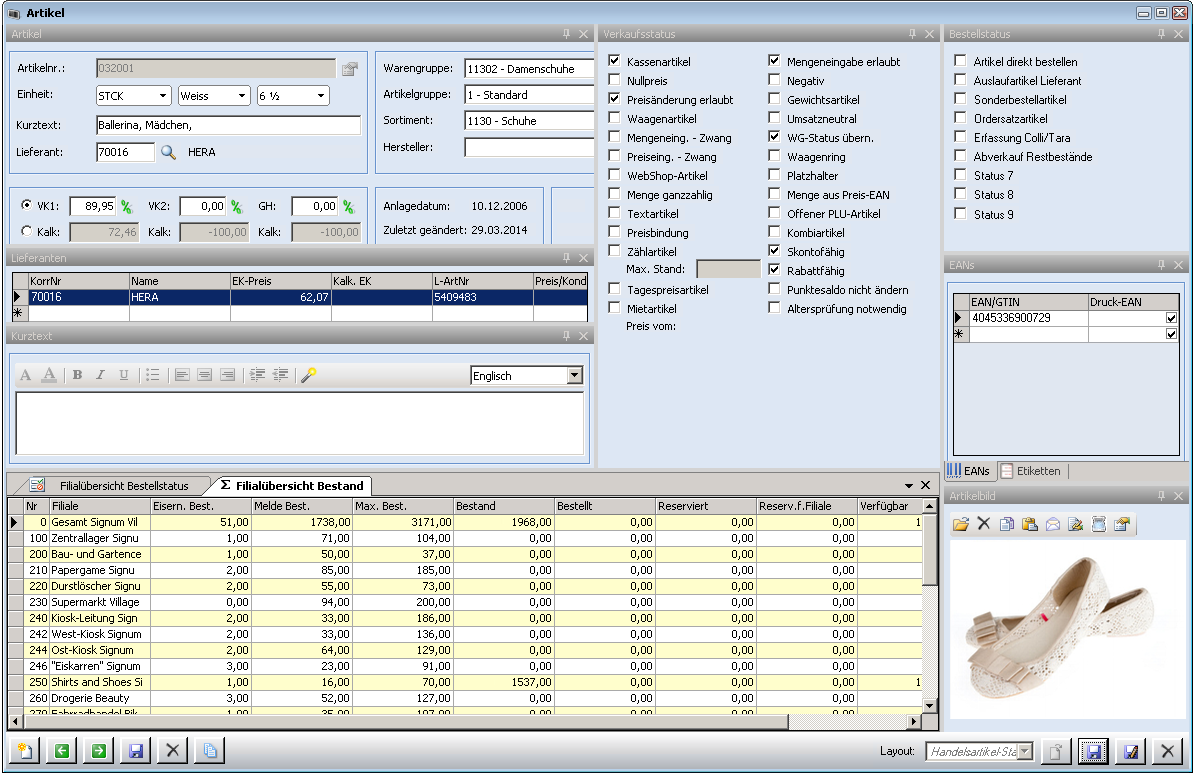1193x774 pixels.
Task: Open the Englisch language dropdown
Action: (574, 376)
